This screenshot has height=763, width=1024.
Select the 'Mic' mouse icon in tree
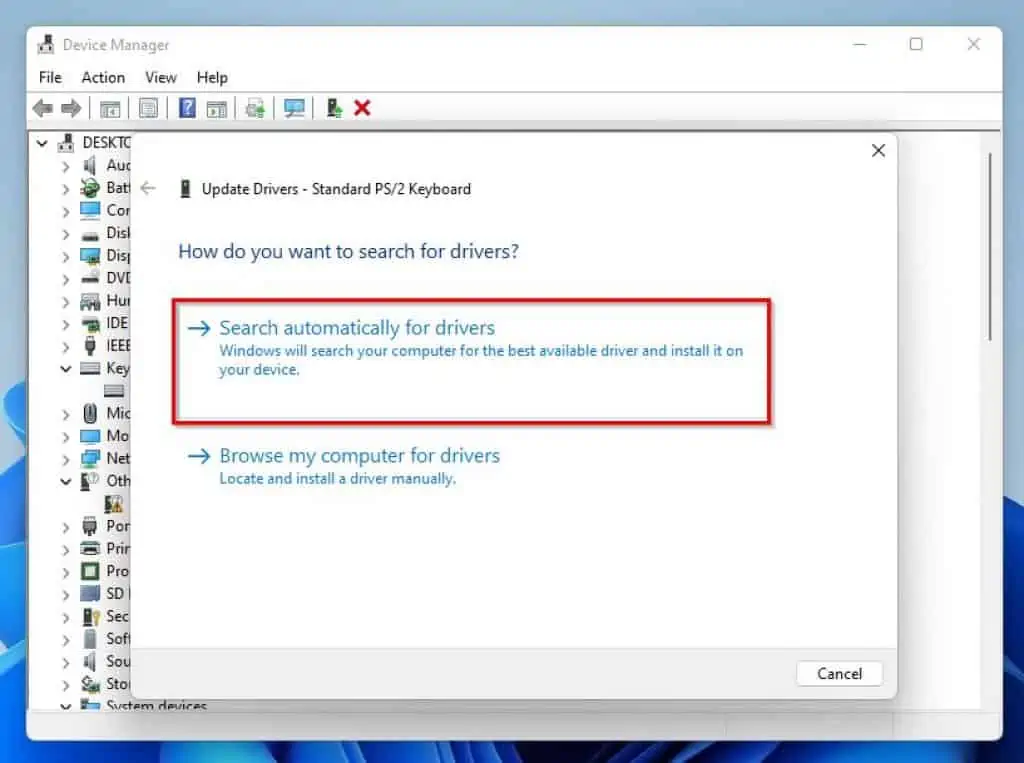click(90, 413)
